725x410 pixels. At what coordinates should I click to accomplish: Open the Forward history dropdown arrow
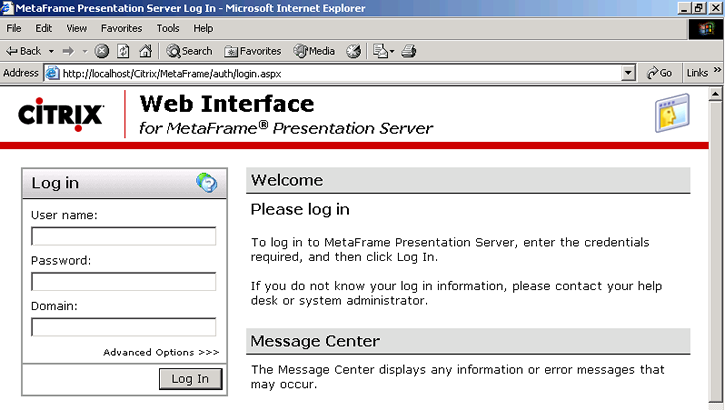click(x=85, y=51)
